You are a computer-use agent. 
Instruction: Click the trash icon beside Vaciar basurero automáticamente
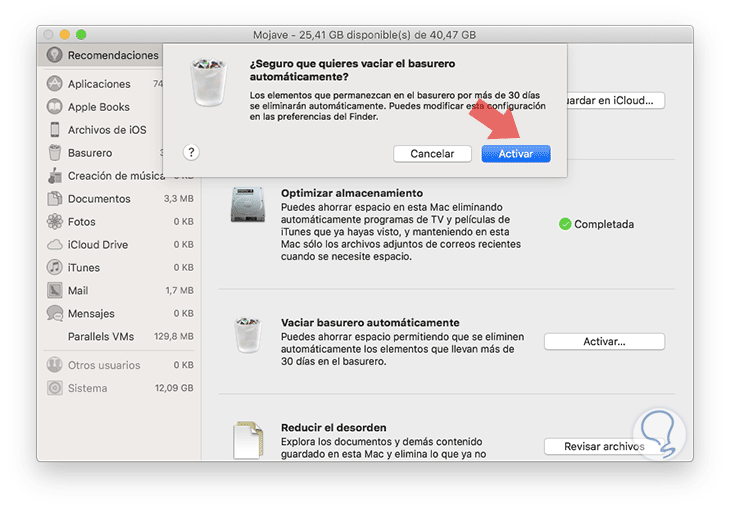point(248,335)
